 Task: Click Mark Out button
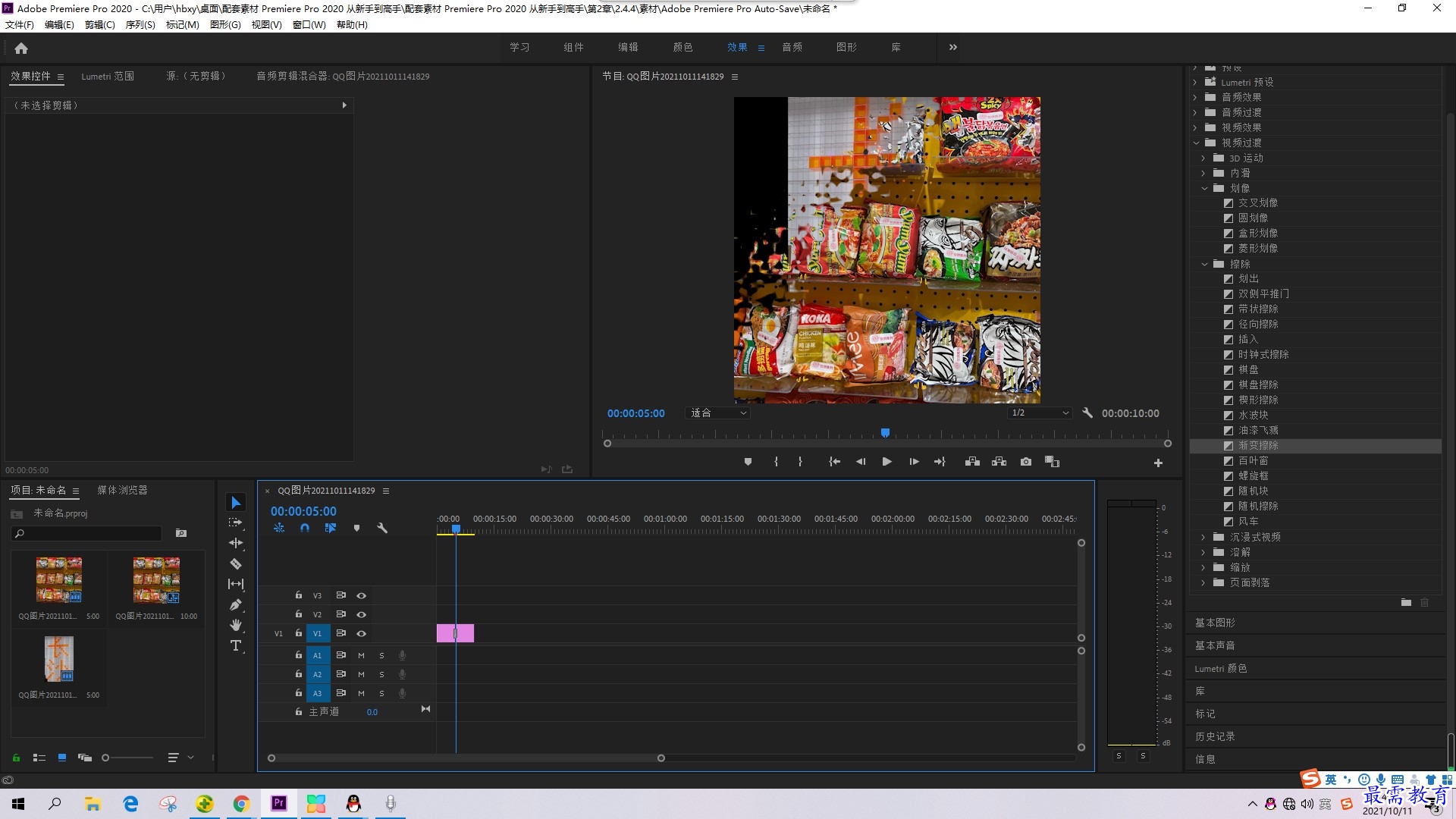pos(800,462)
